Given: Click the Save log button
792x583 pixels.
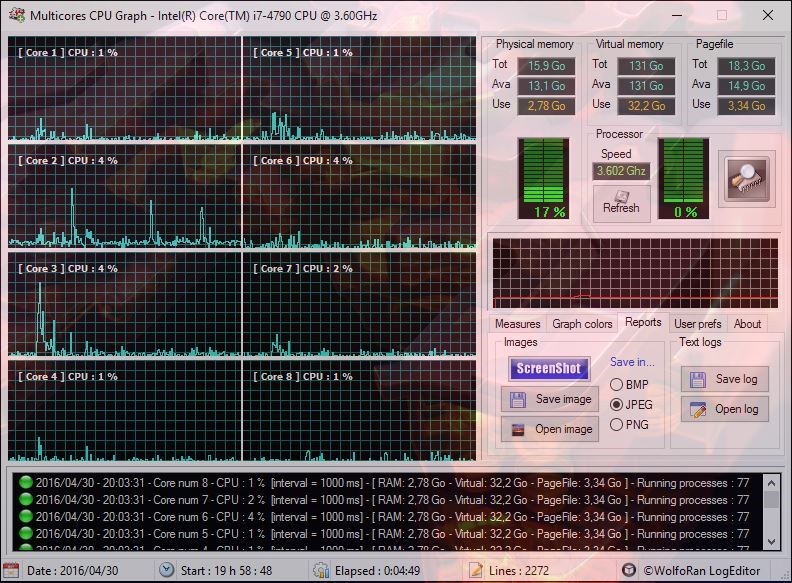Looking at the screenshot, I should 724,379.
